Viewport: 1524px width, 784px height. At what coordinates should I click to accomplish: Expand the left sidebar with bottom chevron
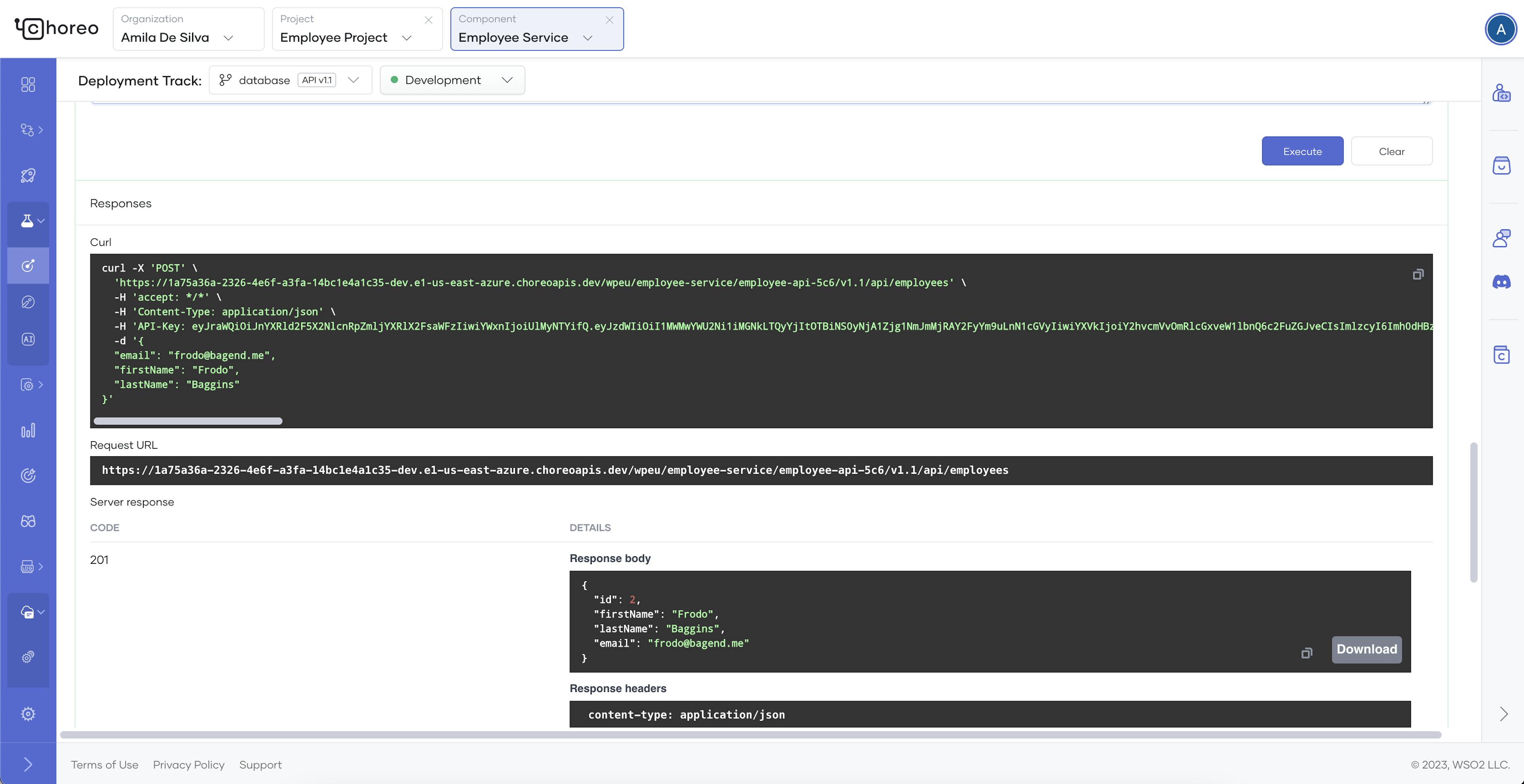28,765
